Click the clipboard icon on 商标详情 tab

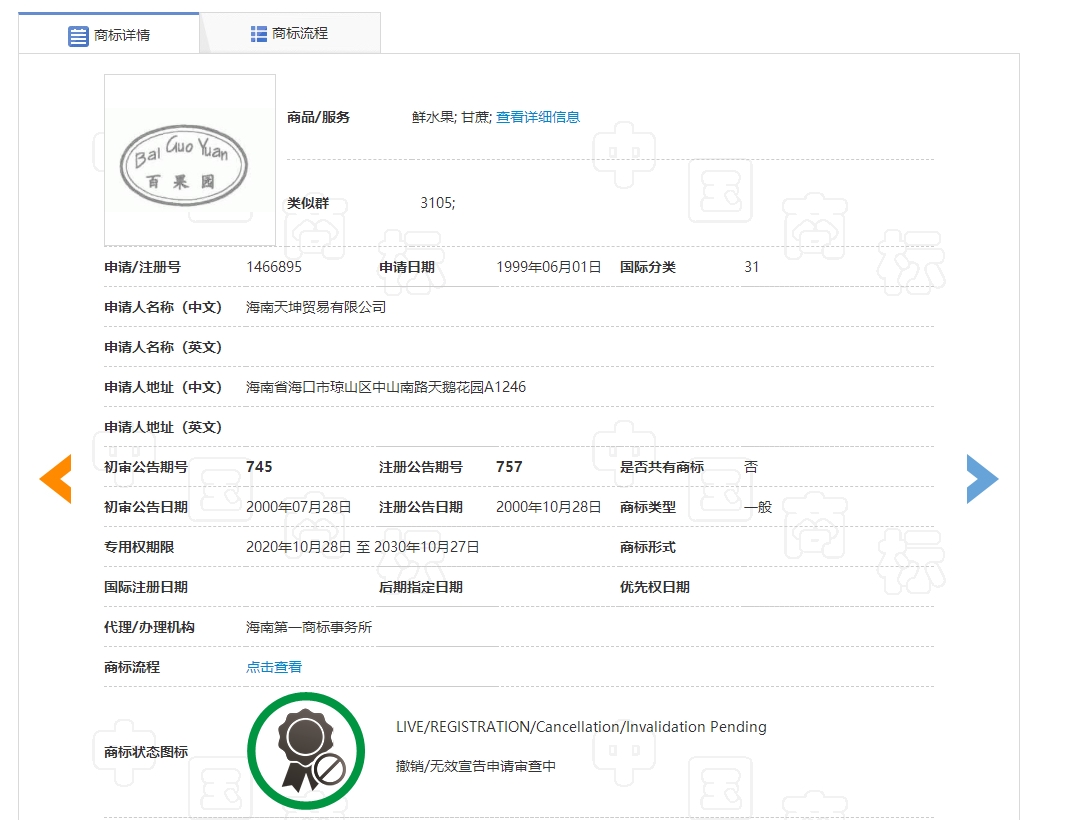pos(78,33)
